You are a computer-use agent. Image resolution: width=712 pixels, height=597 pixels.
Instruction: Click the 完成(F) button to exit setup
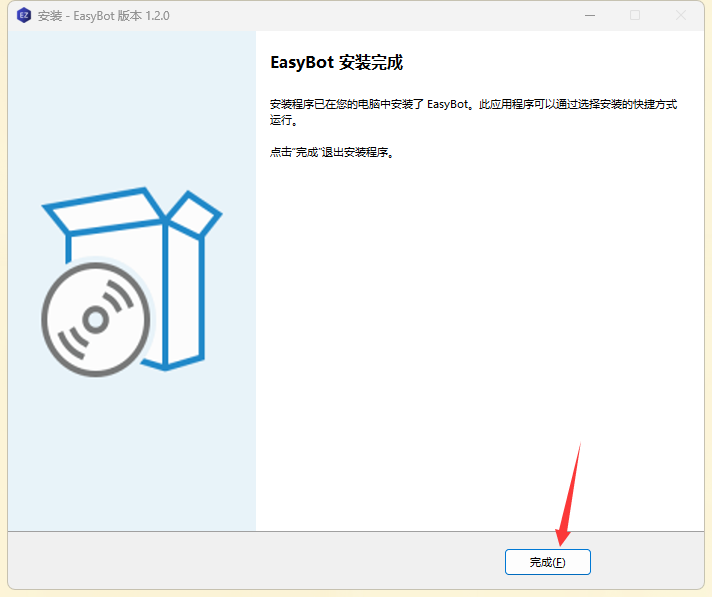(x=548, y=562)
